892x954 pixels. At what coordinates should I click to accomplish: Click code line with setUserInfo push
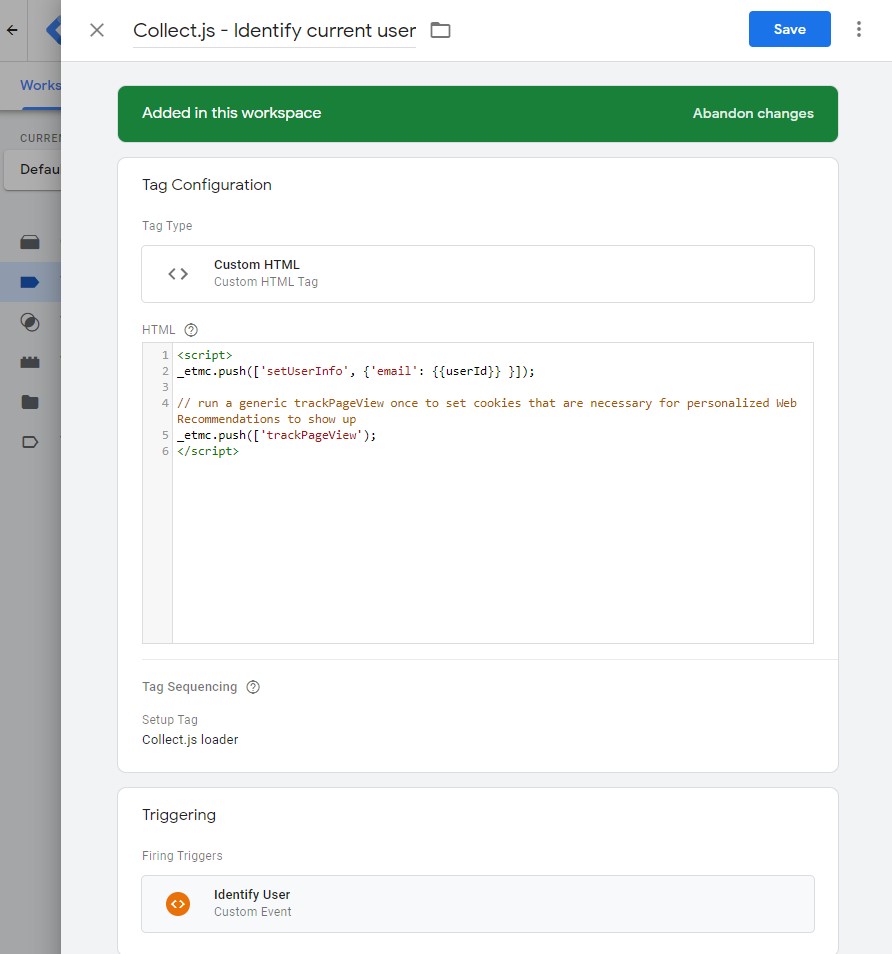coord(355,371)
